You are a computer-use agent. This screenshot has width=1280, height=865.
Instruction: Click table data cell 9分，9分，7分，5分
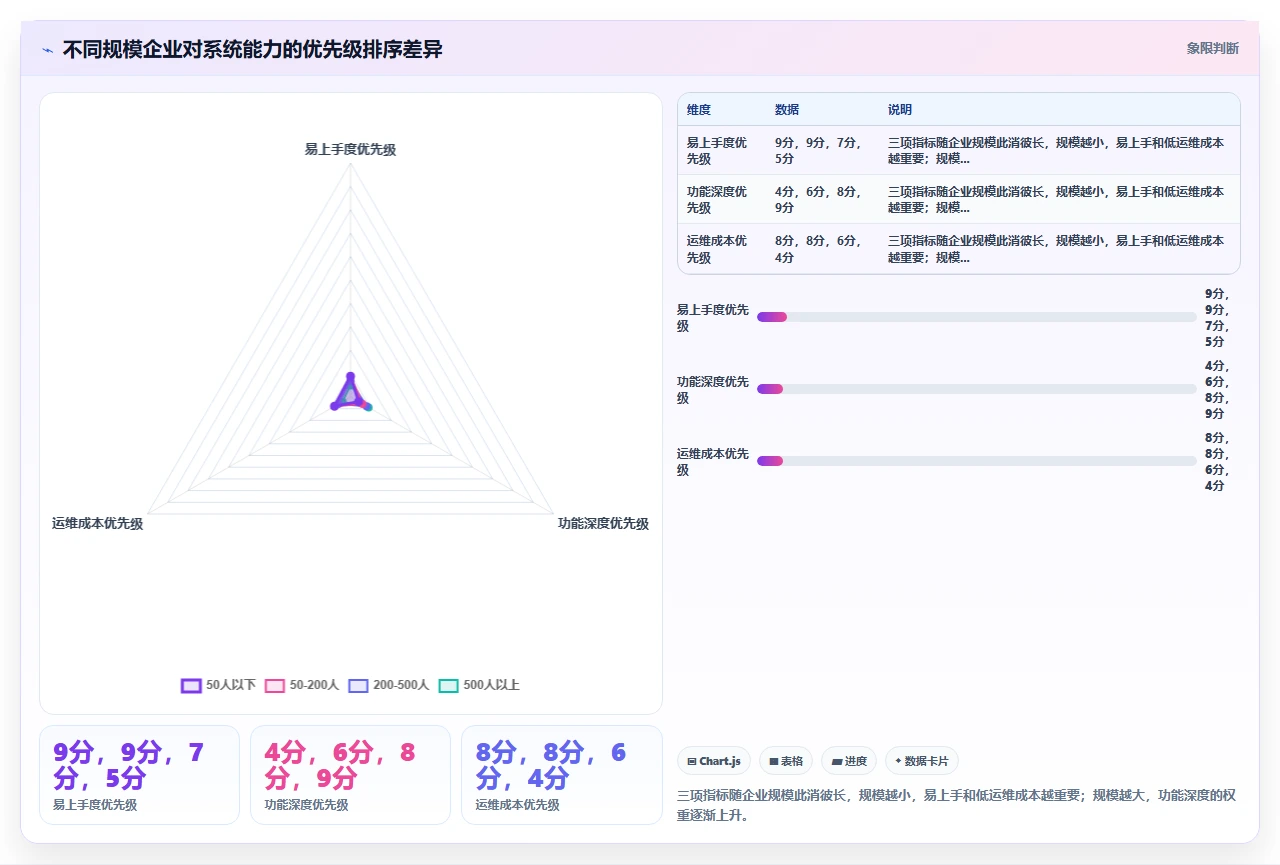point(822,150)
